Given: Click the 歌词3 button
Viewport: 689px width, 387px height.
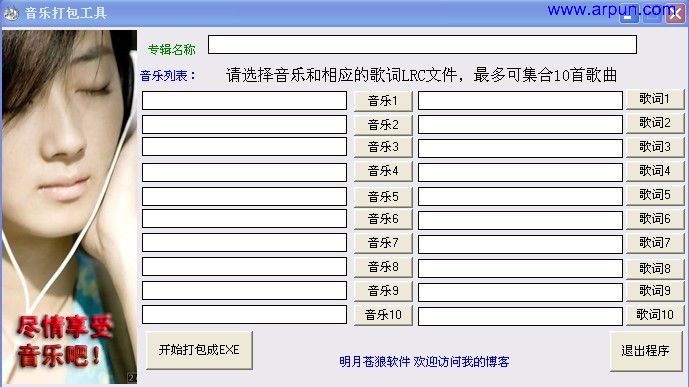Looking at the screenshot, I should [x=655, y=147].
